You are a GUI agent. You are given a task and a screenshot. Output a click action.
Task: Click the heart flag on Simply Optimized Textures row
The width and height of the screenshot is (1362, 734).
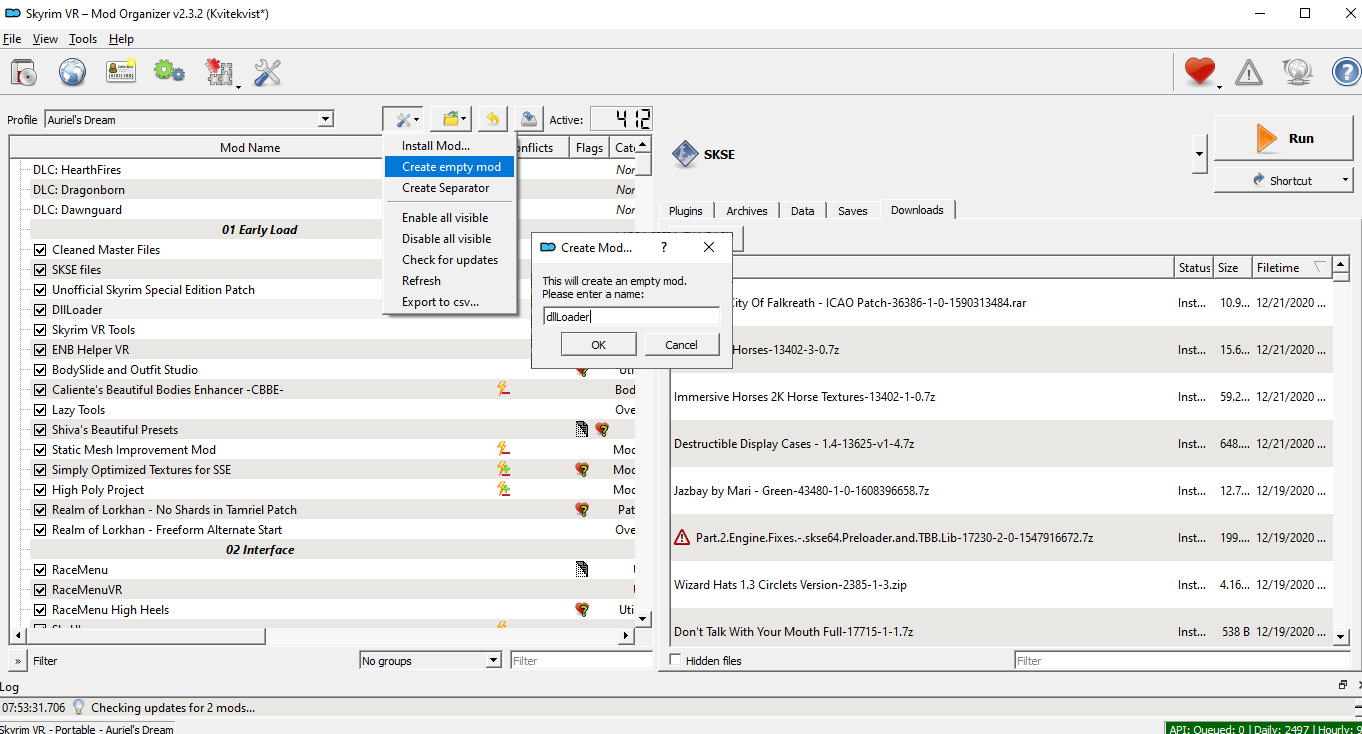(x=582, y=469)
